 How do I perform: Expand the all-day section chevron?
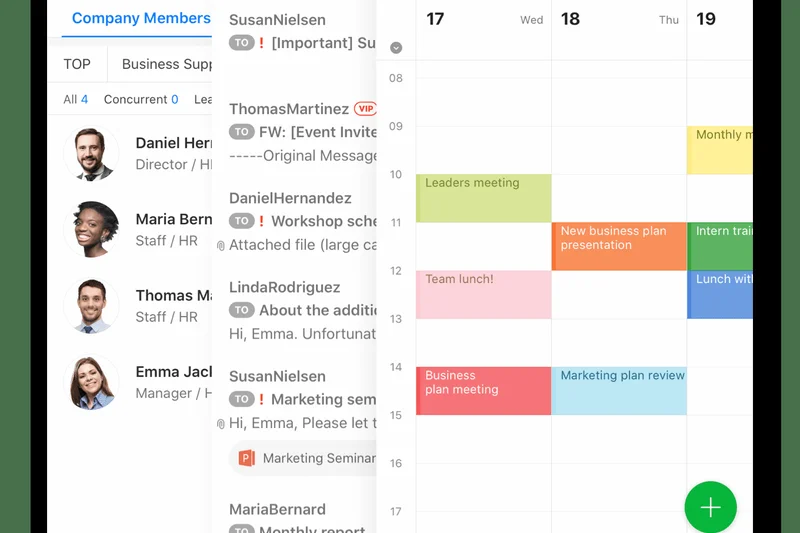(396, 48)
